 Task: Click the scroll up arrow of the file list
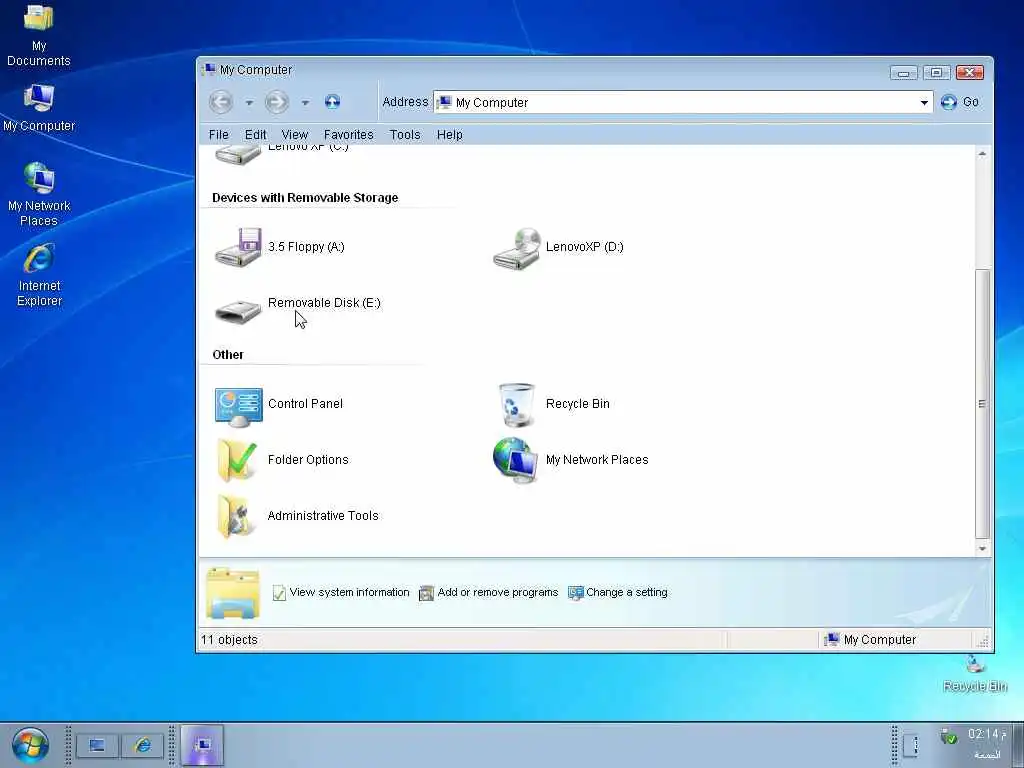point(982,154)
